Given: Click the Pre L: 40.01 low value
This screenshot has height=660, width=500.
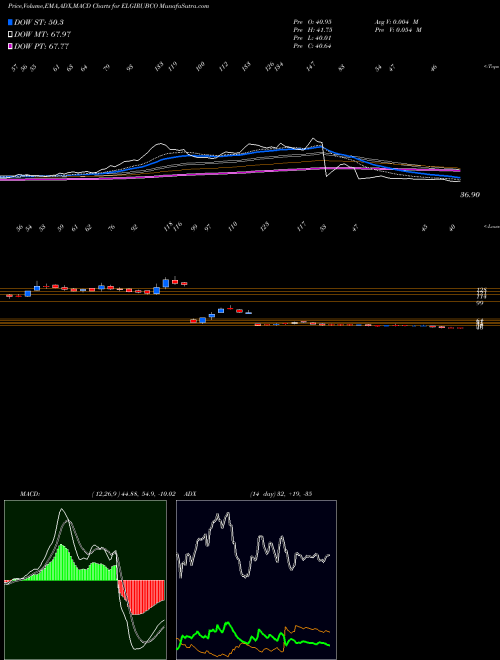Looking at the screenshot, I should point(312,38).
